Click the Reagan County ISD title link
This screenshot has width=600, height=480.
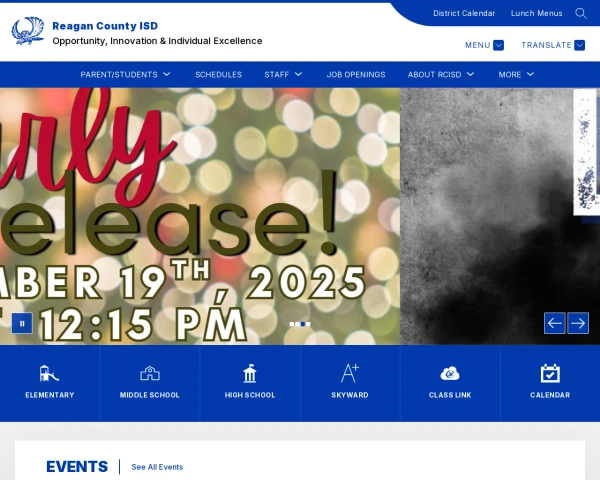tap(105, 26)
